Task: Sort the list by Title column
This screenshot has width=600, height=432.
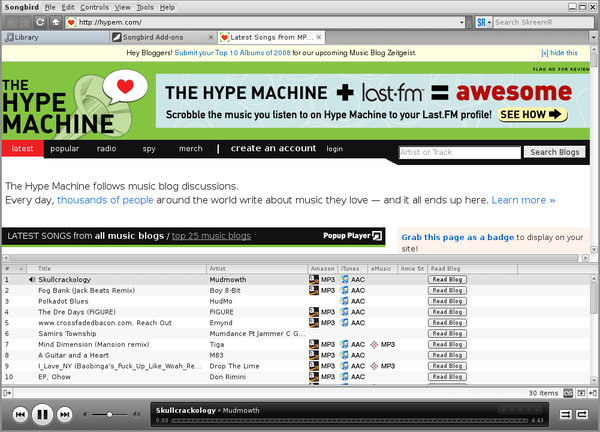Action: click(x=117, y=269)
